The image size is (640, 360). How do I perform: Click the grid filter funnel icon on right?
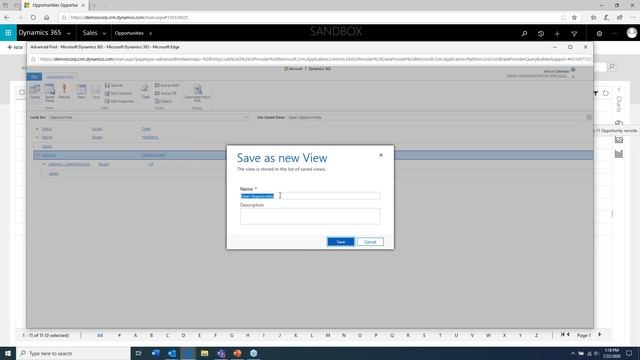click(x=596, y=93)
